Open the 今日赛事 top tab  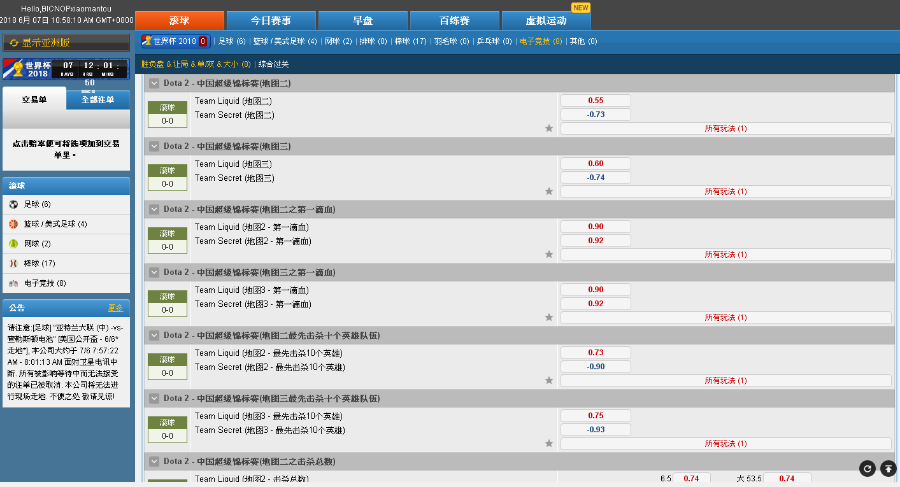pos(271,21)
